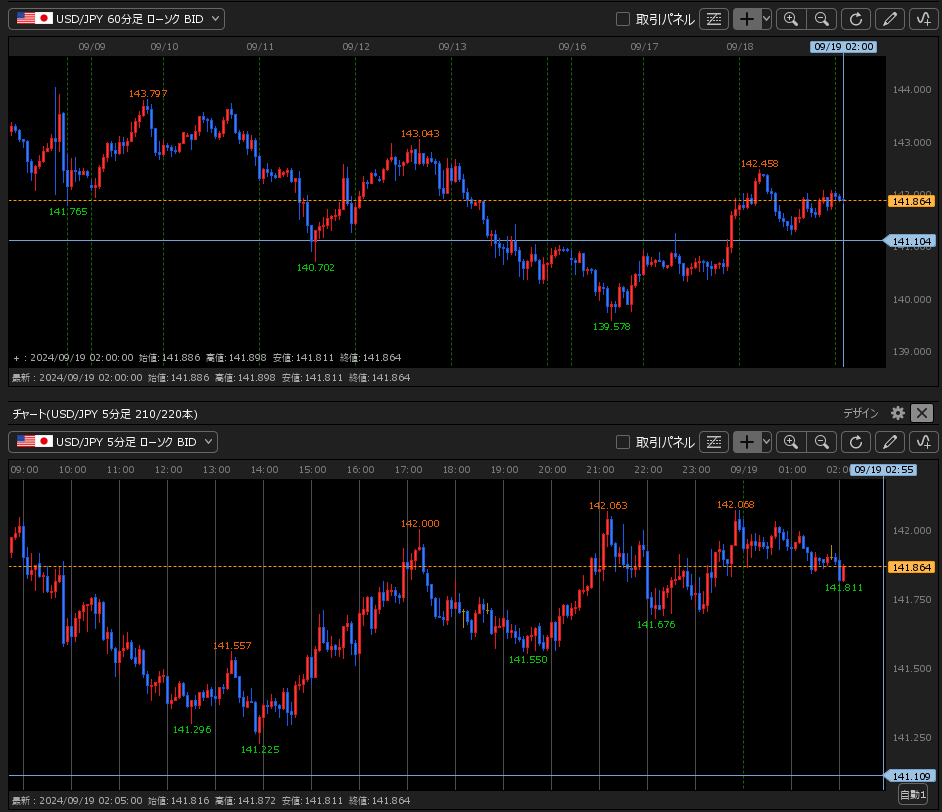Enable 取引パネル checkbox on 60-minute chart
Image resolution: width=942 pixels, height=812 pixels.
[x=623, y=19]
